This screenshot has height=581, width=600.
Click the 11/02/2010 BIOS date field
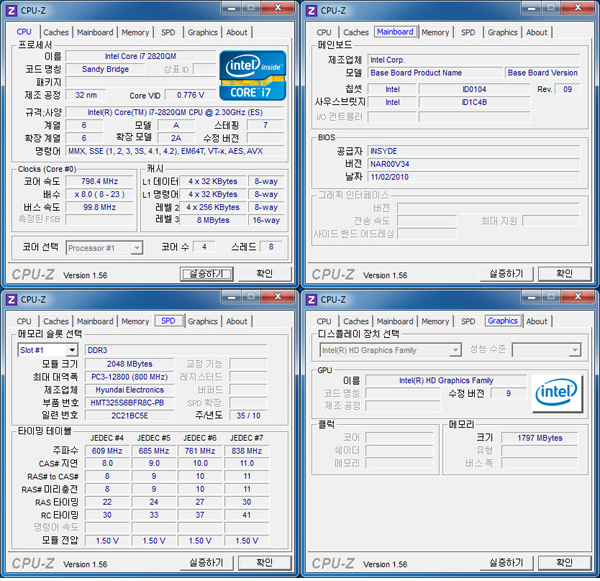coord(474,177)
